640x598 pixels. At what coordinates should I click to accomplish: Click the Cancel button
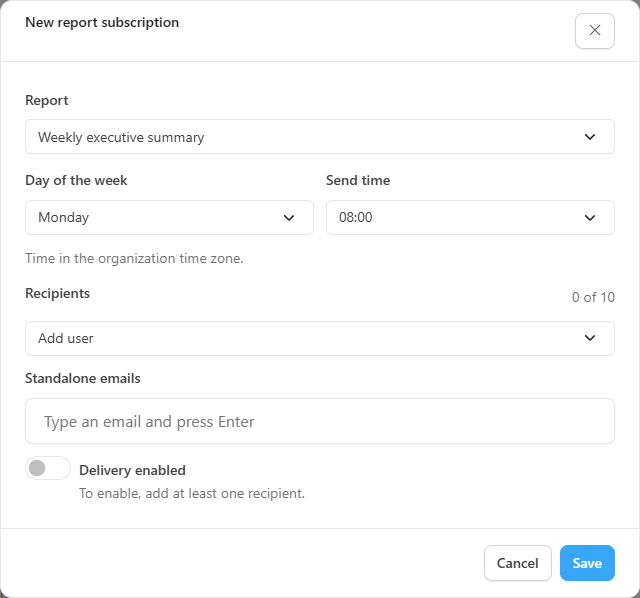point(517,563)
